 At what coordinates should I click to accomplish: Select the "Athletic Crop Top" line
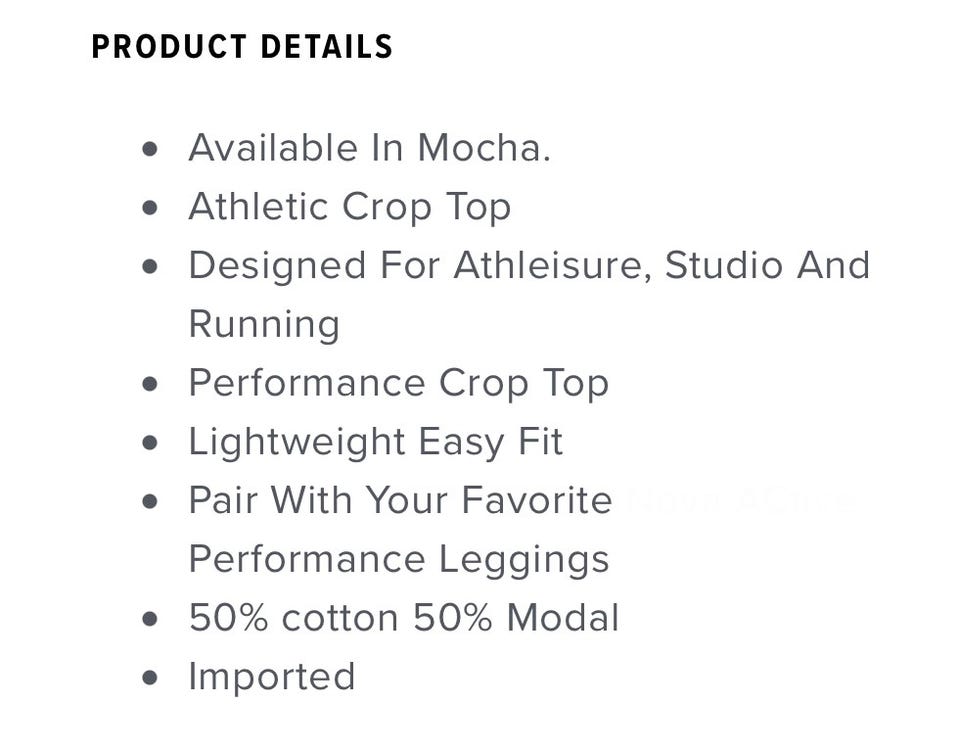click(x=349, y=207)
